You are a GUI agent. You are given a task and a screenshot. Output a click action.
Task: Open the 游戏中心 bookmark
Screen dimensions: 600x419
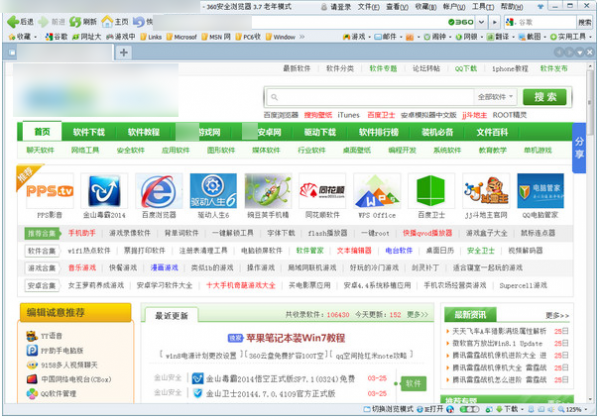(x=121, y=37)
